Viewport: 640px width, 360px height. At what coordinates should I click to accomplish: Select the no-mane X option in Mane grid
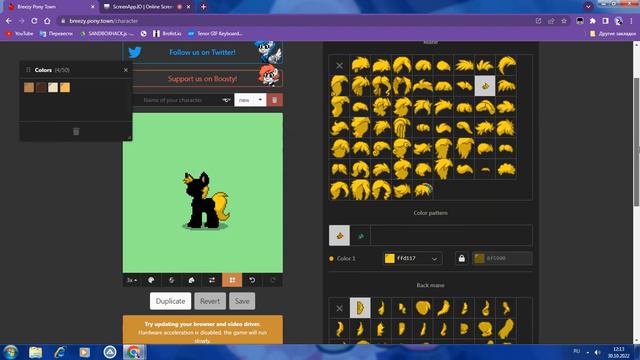[339, 65]
